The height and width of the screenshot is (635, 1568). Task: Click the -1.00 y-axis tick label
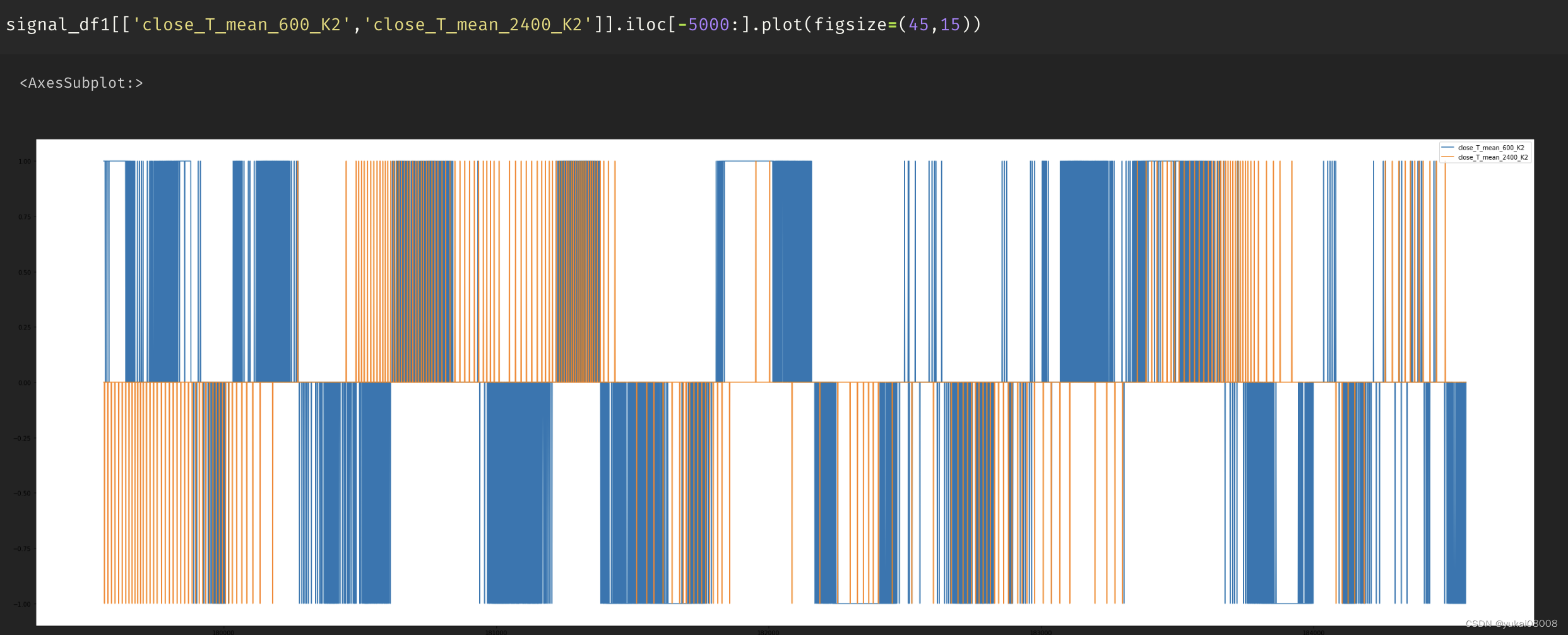[23, 603]
